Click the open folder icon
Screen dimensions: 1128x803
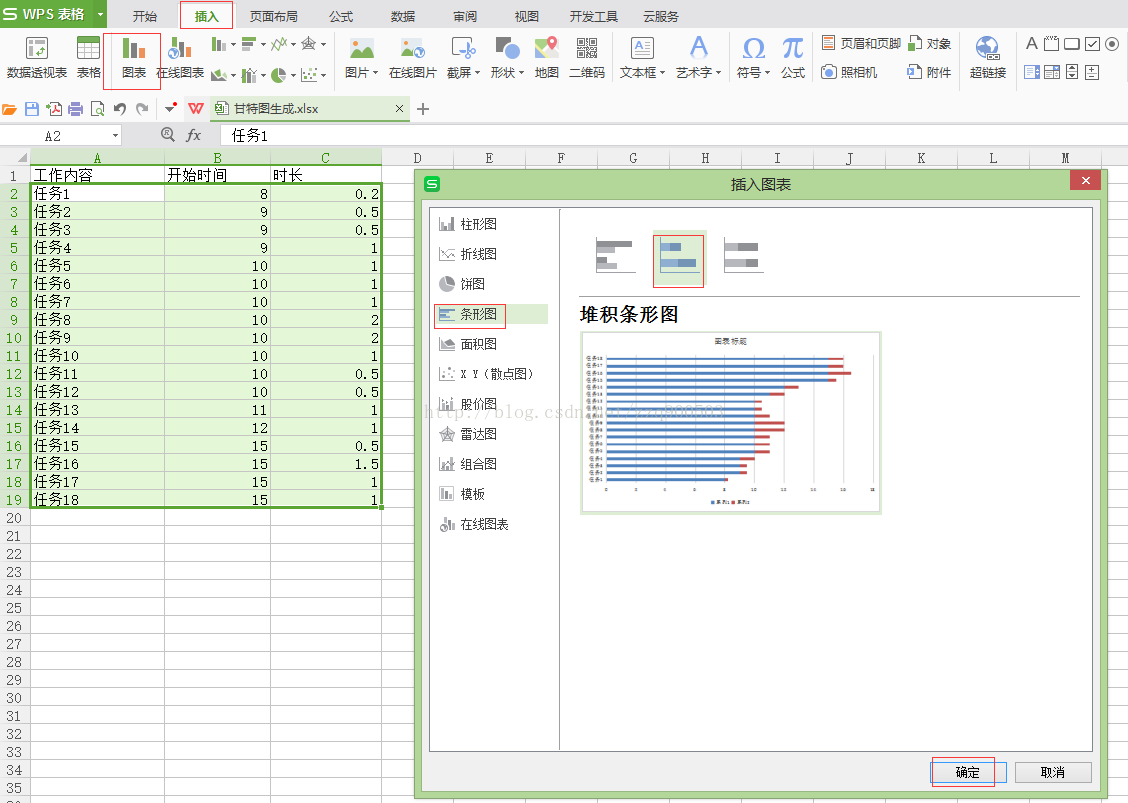(x=9, y=109)
